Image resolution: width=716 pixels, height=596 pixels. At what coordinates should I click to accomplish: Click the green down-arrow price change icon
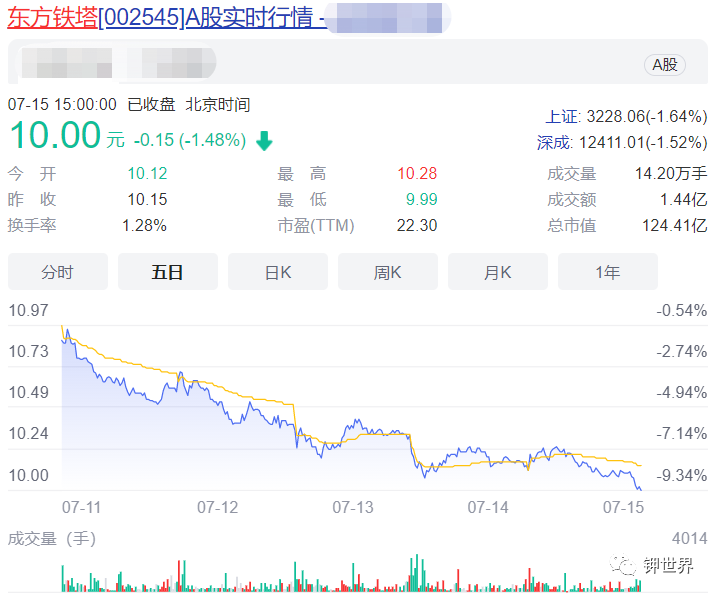(x=264, y=141)
